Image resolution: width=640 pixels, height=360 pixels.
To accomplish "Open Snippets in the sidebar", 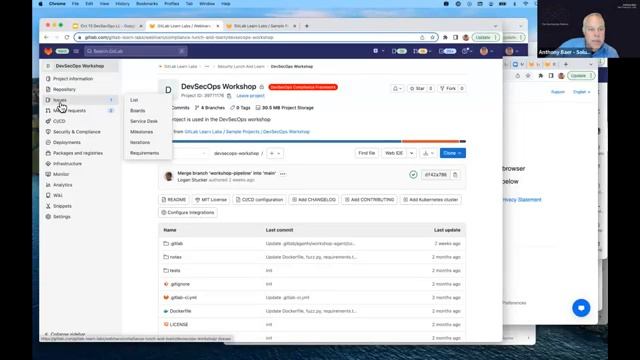I will point(62,206).
